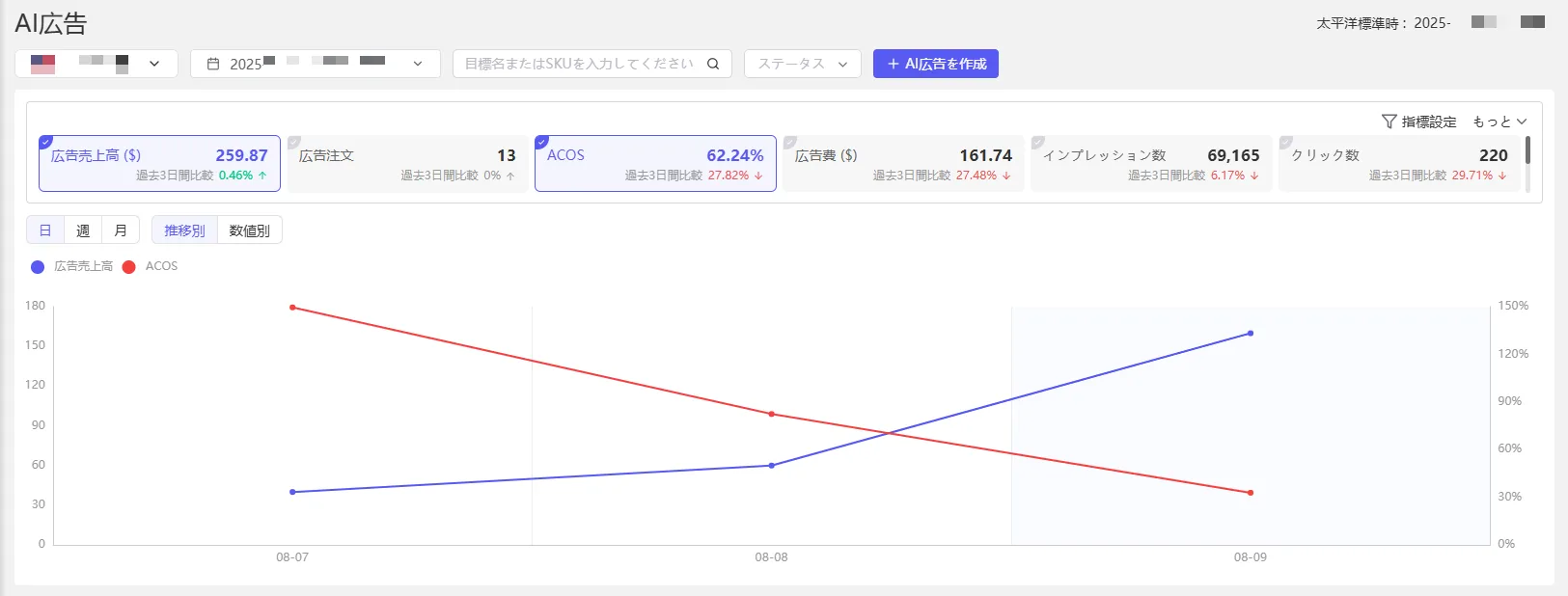
Task: Uncheck the 広告売上高 ($) metric card
Action: click(46, 142)
